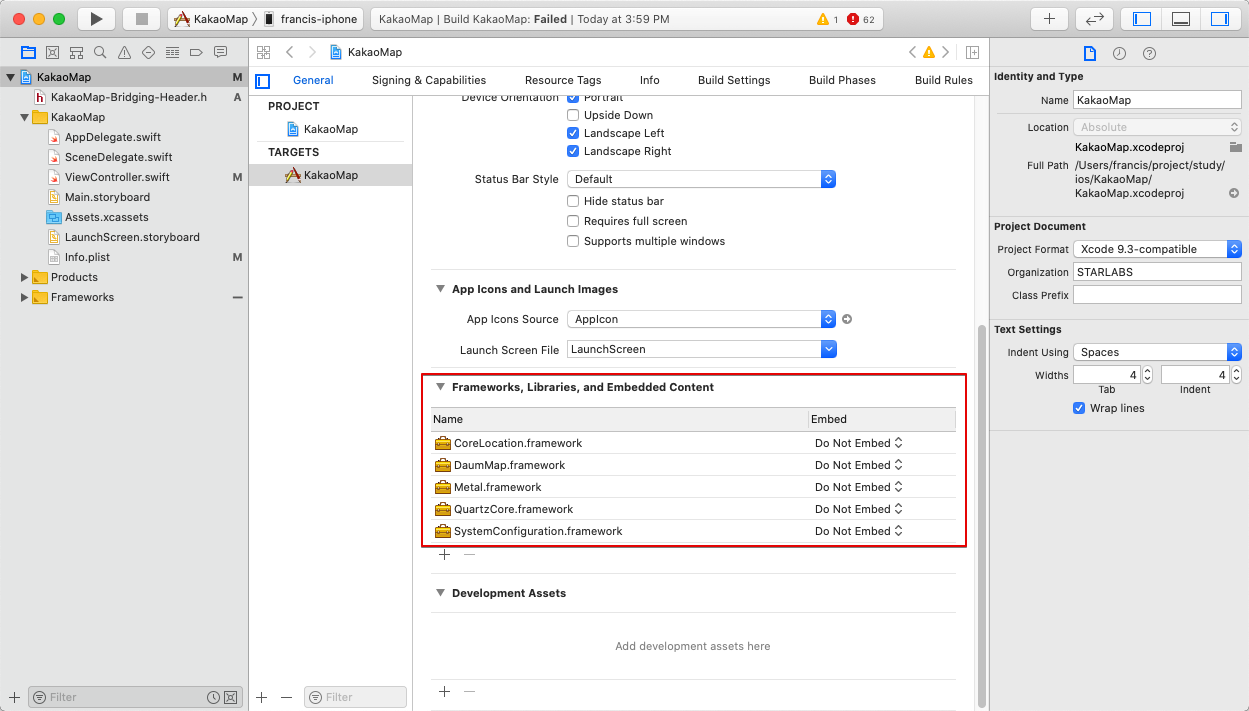Show the Debug area

(1180, 19)
